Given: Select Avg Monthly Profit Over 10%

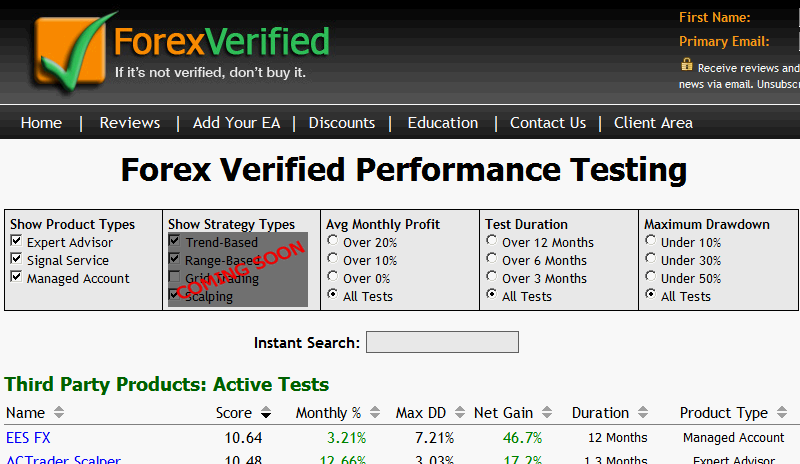Looking at the screenshot, I should [x=333, y=258].
